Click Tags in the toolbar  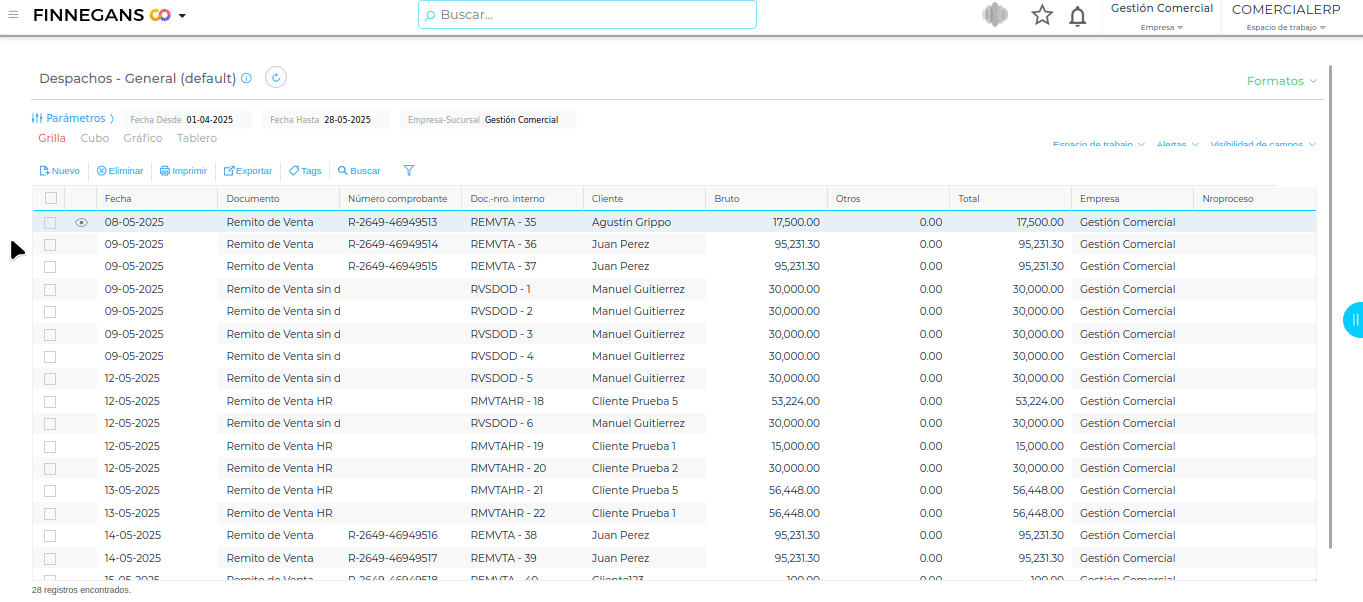tap(305, 171)
